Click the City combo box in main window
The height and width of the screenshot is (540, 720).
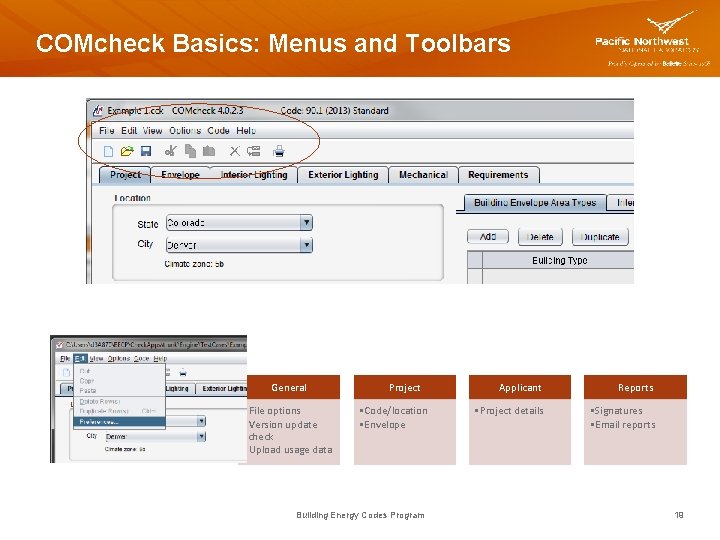click(x=239, y=245)
